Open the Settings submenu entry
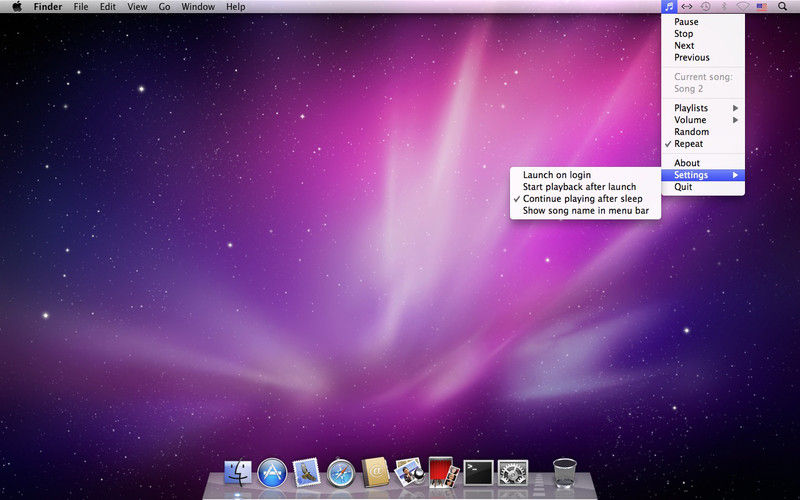 [x=703, y=175]
